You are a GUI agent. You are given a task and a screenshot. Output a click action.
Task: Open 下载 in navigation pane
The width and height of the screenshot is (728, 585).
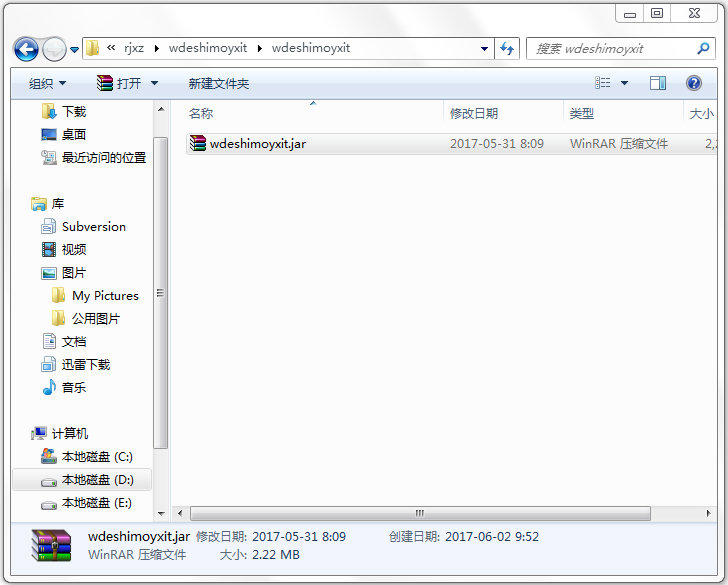(x=74, y=111)
